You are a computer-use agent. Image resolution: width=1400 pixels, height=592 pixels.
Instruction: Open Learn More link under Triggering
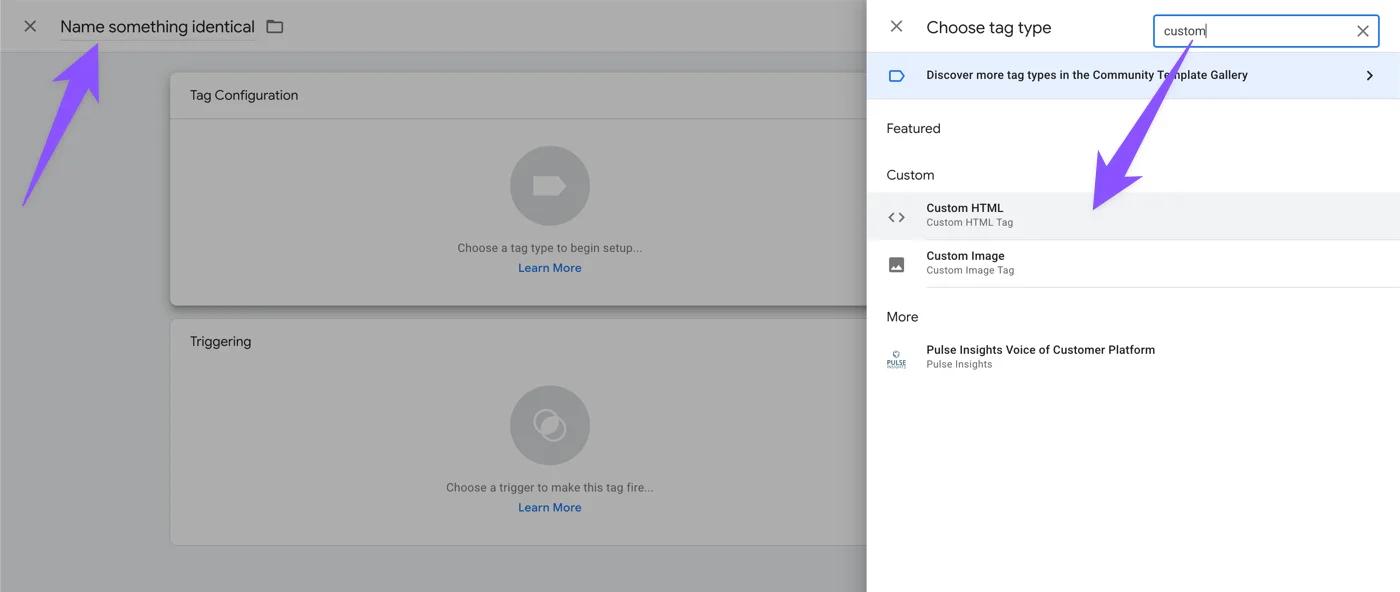click(x=549, y=508)
